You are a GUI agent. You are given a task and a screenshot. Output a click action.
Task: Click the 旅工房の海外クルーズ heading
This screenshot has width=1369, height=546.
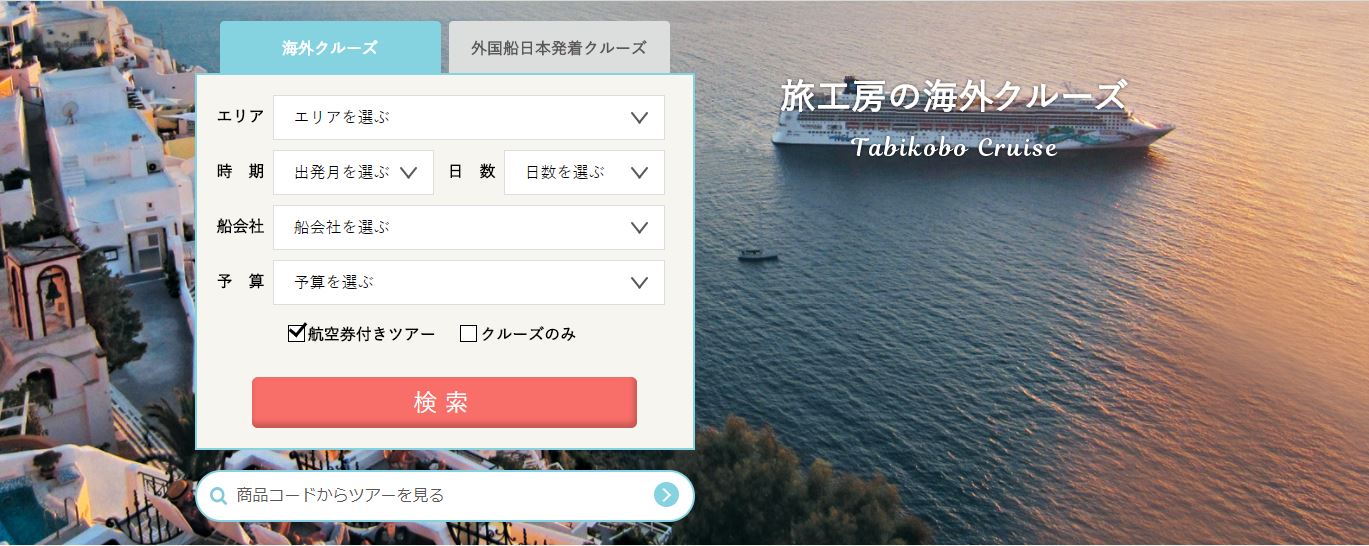click(x=953, y=97)
